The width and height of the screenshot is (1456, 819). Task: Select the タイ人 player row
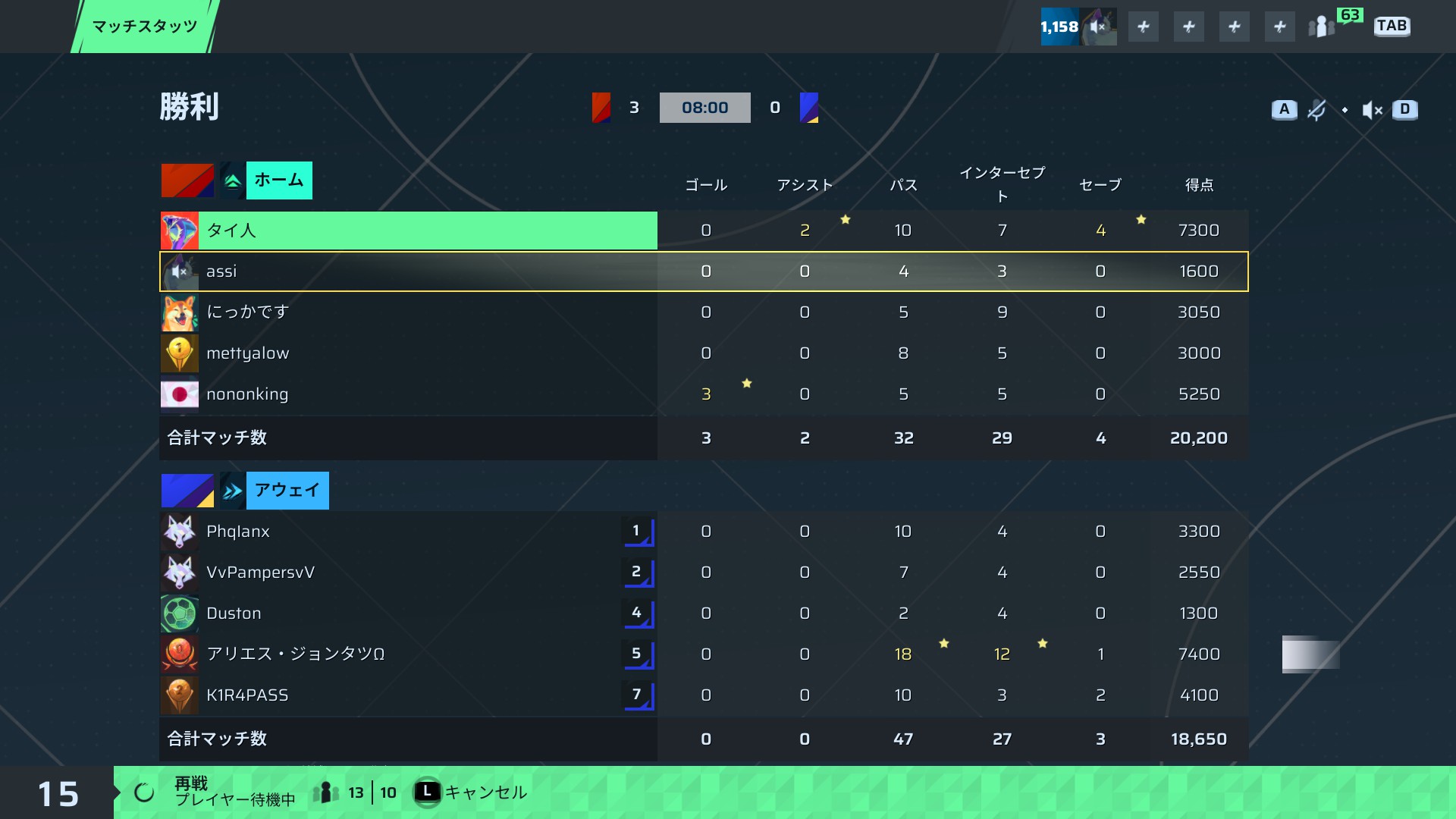pyautogui.click(x=704, y=231)
